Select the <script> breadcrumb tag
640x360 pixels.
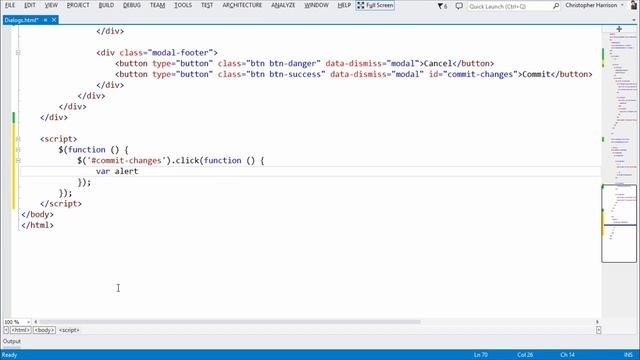[x=69, y=330]
